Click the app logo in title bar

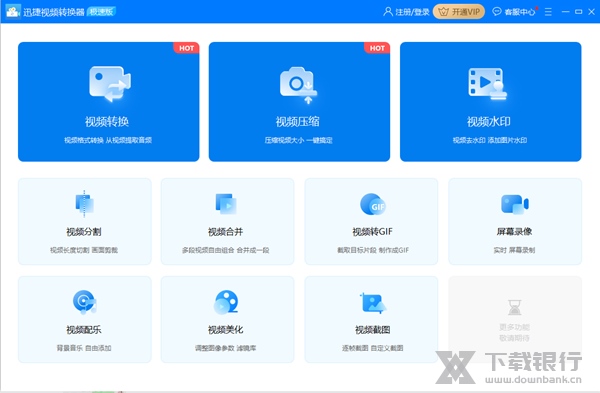13,11
